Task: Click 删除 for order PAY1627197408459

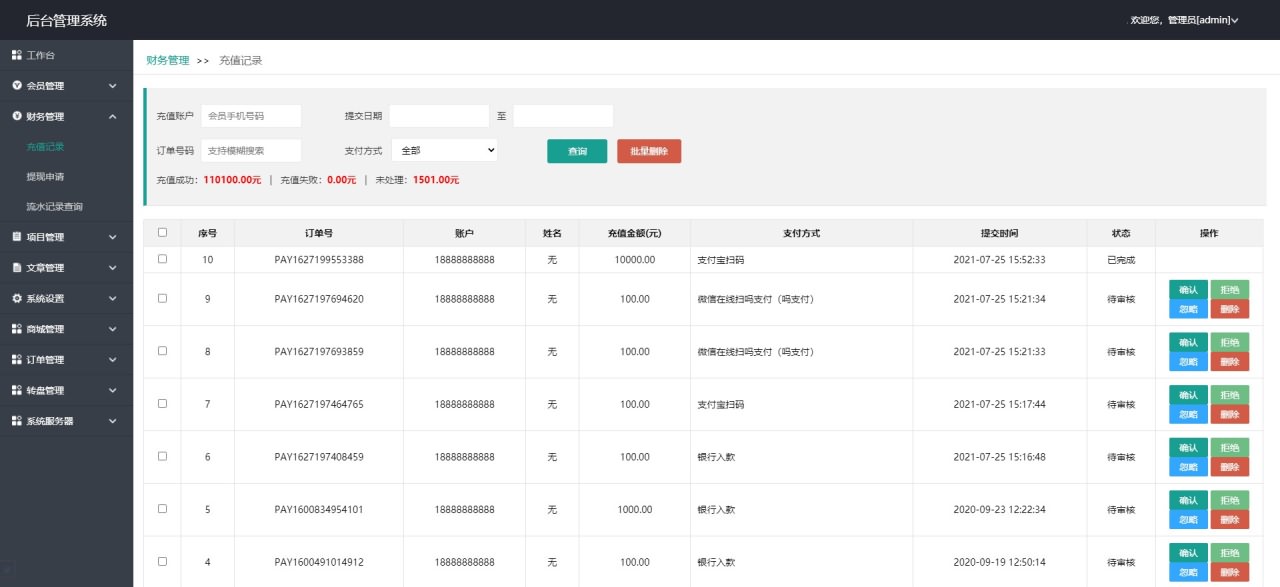Action: (x=1230, y=467)
